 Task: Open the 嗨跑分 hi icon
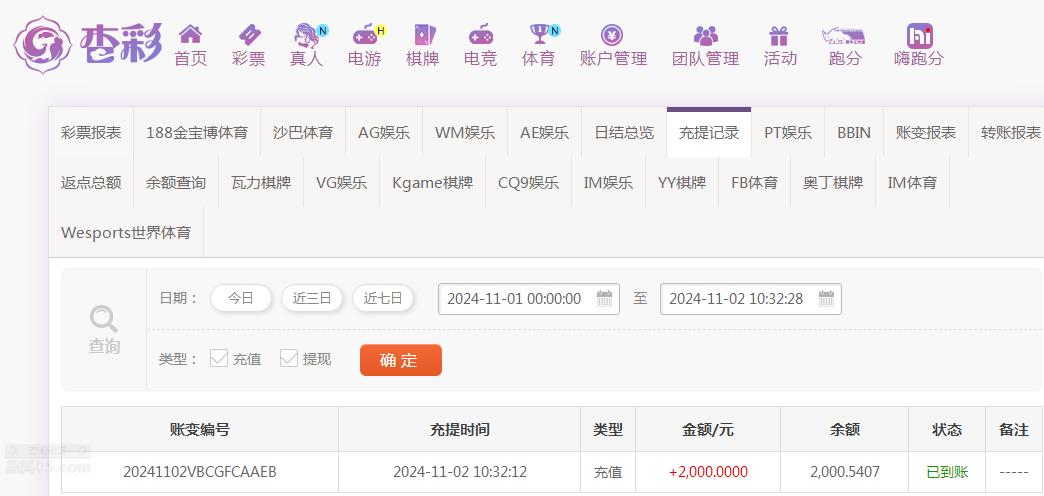coord(919,35)
